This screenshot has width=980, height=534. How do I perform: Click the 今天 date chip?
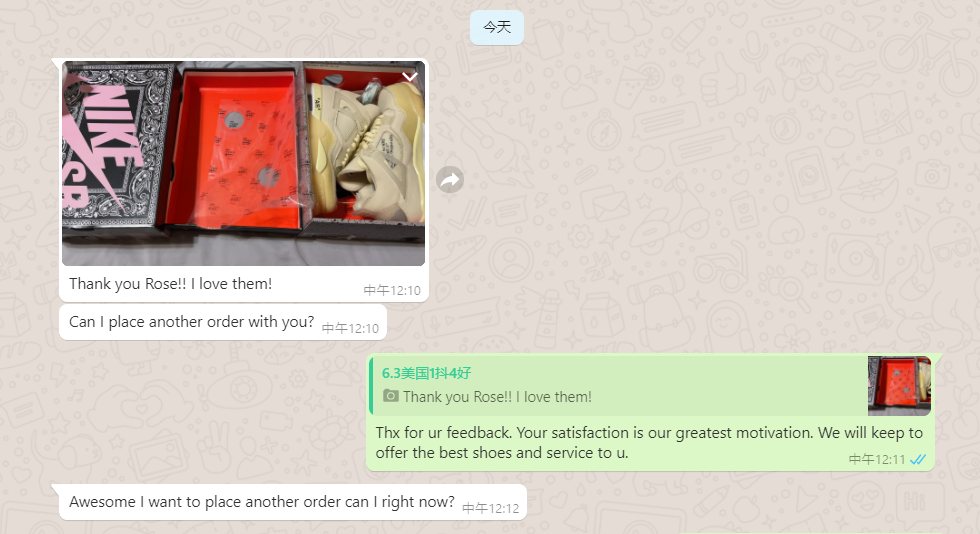pyautogui.click(x=497, y=28)
